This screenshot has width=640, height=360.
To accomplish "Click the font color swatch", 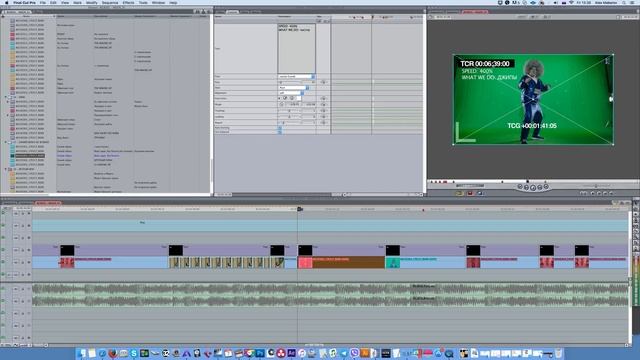I will coord(298,98).
